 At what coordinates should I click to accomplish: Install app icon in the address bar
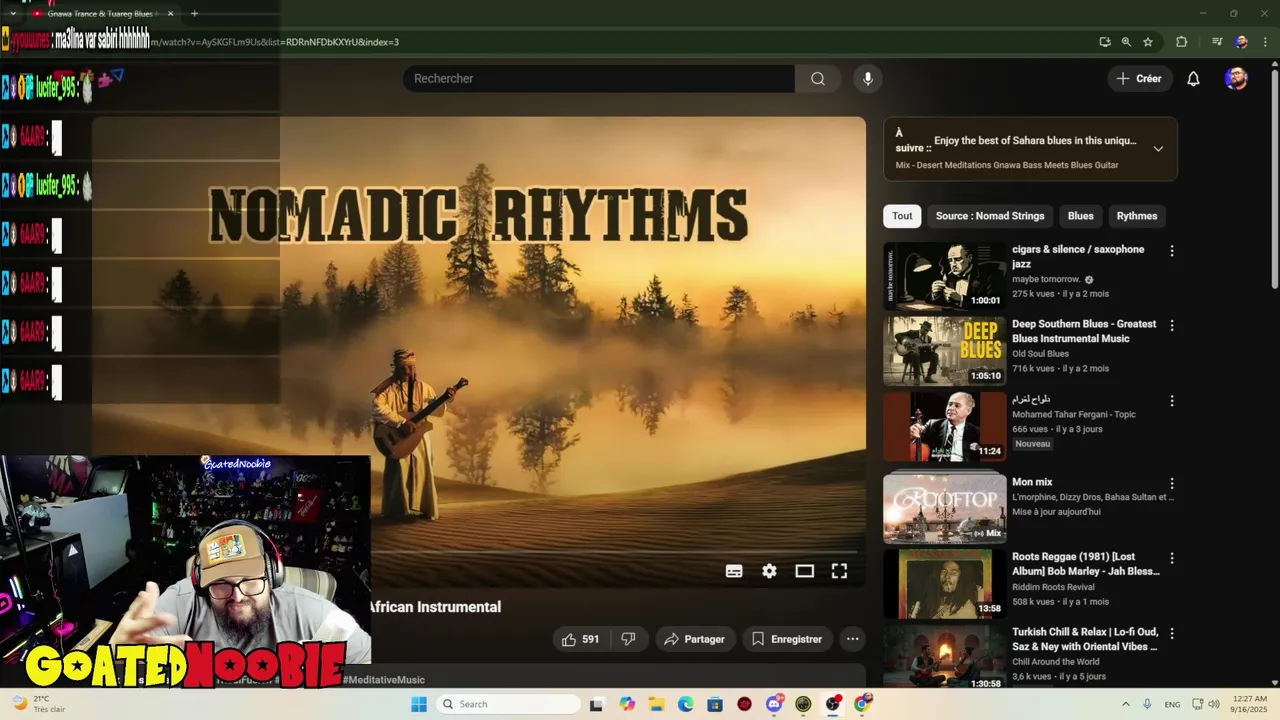point(1105,42)
